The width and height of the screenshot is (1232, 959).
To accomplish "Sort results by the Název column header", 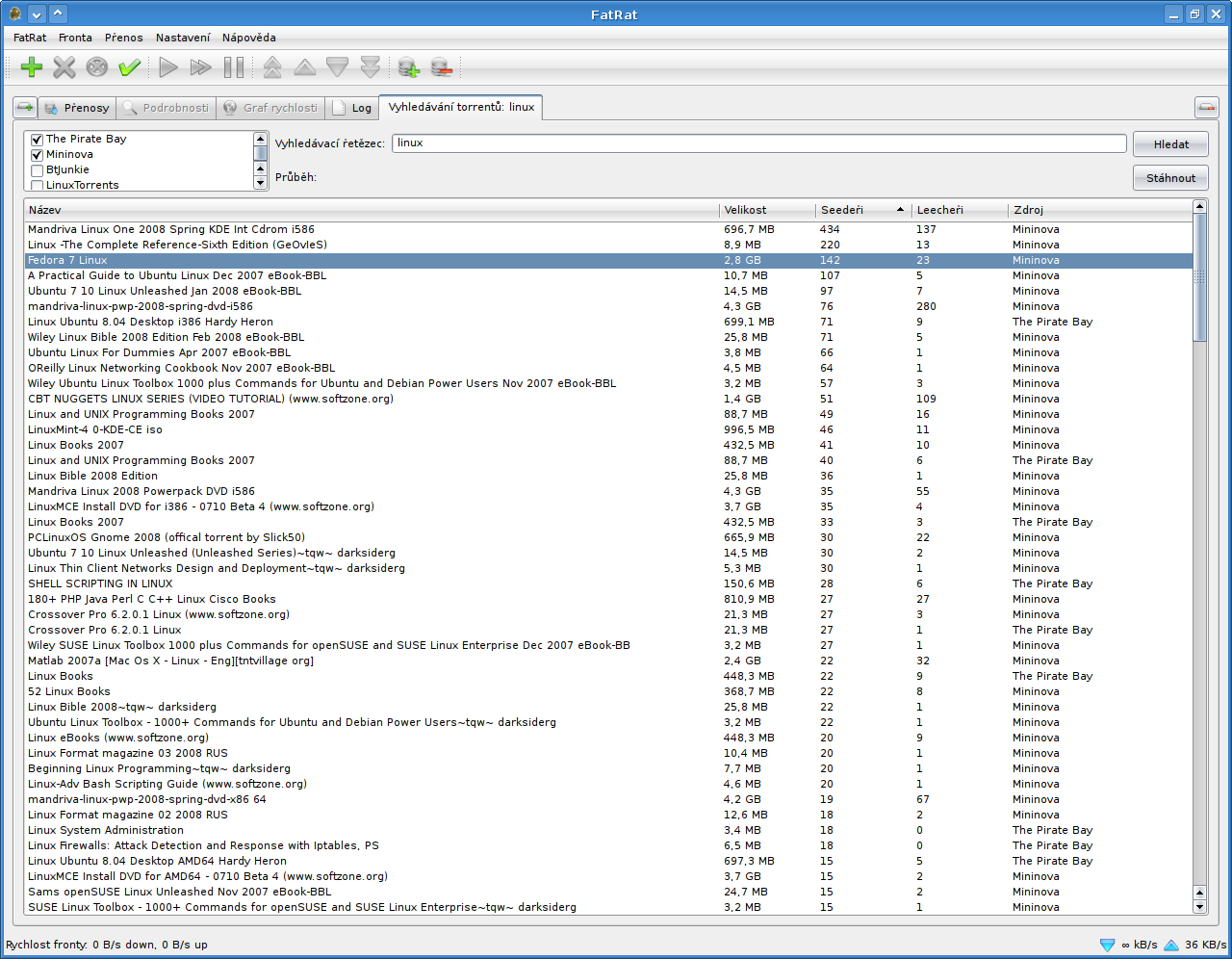I will 372,210.
